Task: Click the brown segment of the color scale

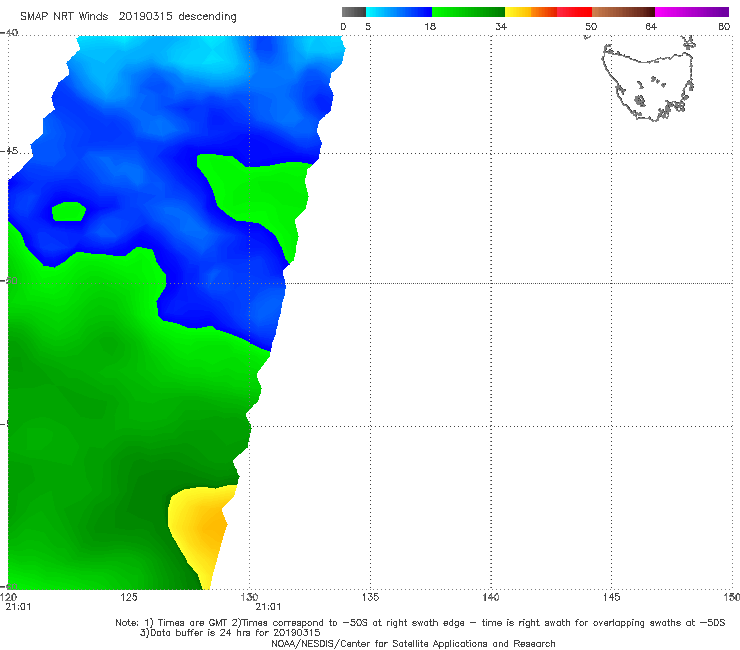Action: (623, 12)
